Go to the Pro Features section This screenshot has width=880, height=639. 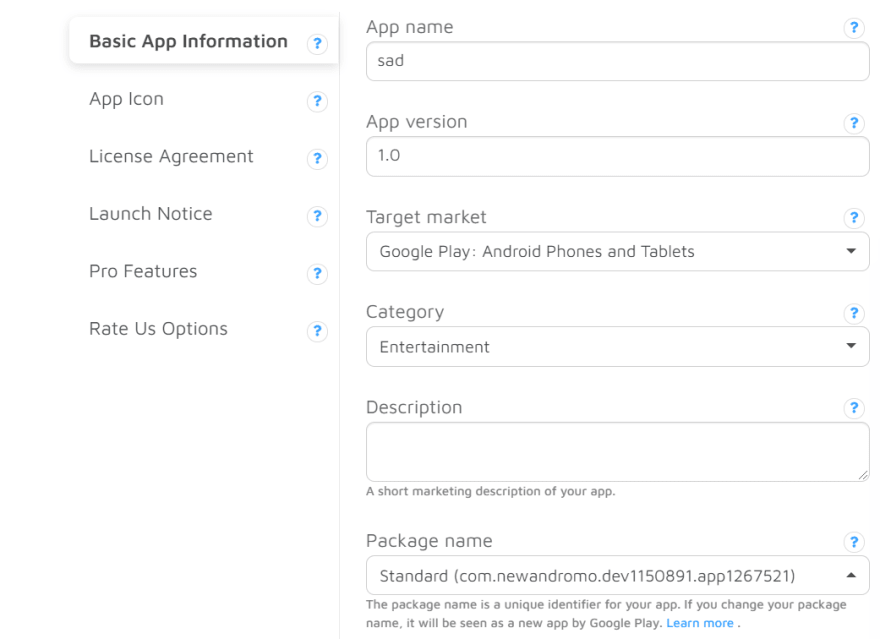coord(143,271)
